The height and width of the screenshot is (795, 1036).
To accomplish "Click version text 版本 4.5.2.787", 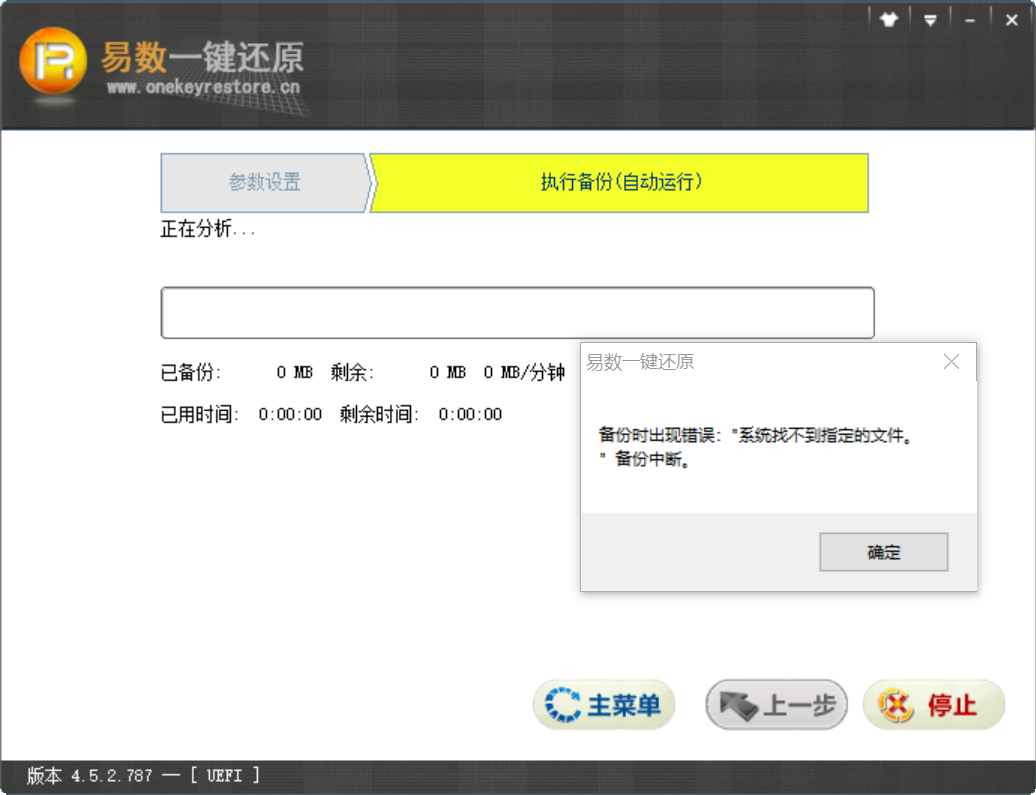I will tap(90, 775).
